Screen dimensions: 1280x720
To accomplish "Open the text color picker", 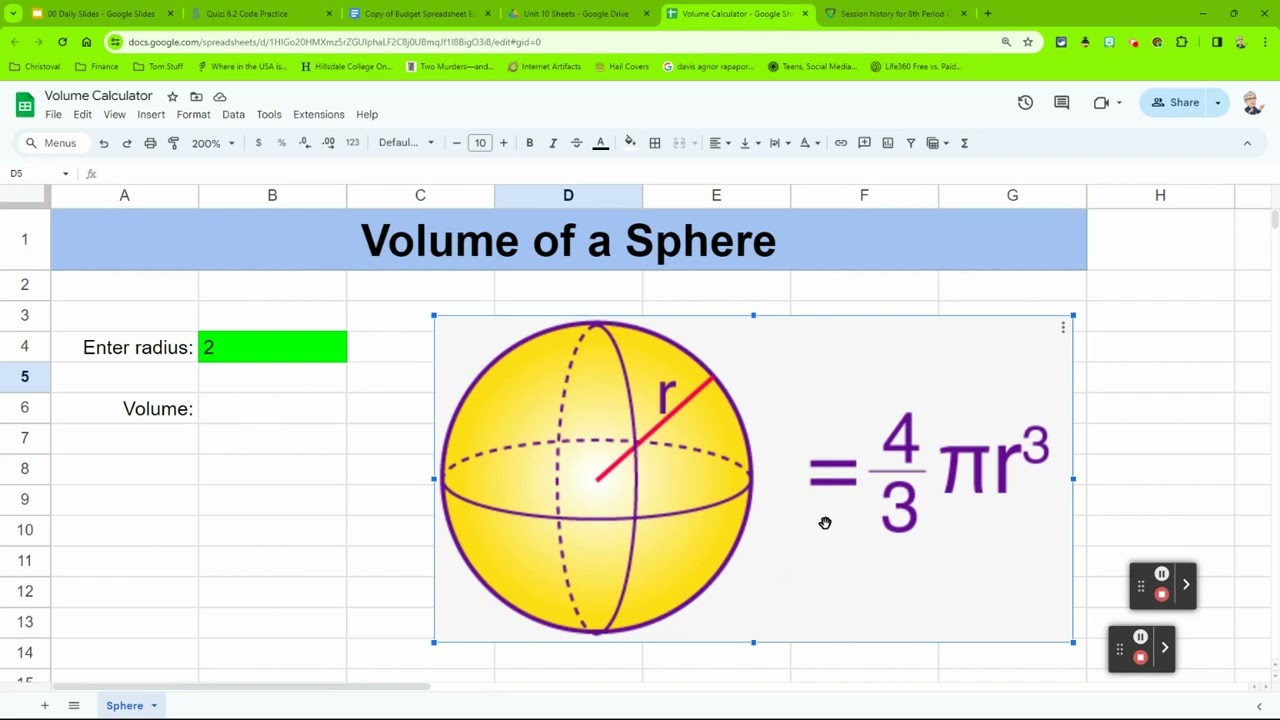I will (601, 143).
